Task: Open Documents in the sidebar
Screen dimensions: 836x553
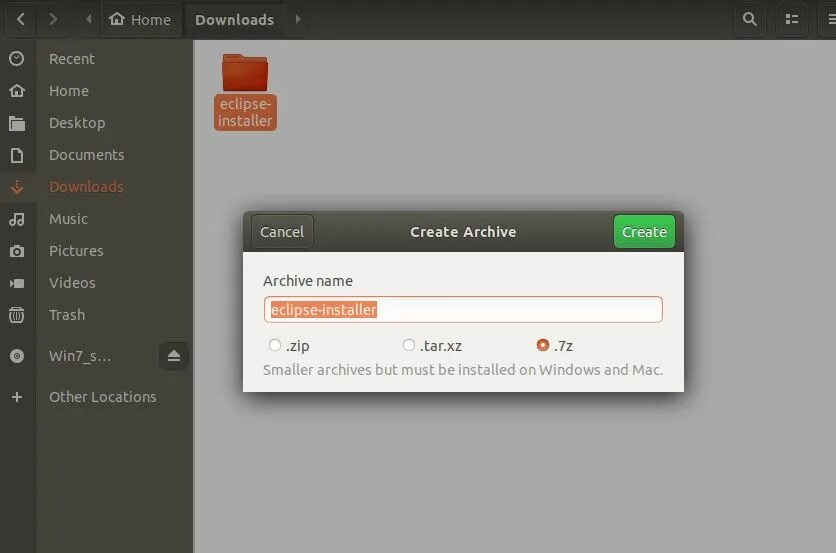Action: pos(86,155)
